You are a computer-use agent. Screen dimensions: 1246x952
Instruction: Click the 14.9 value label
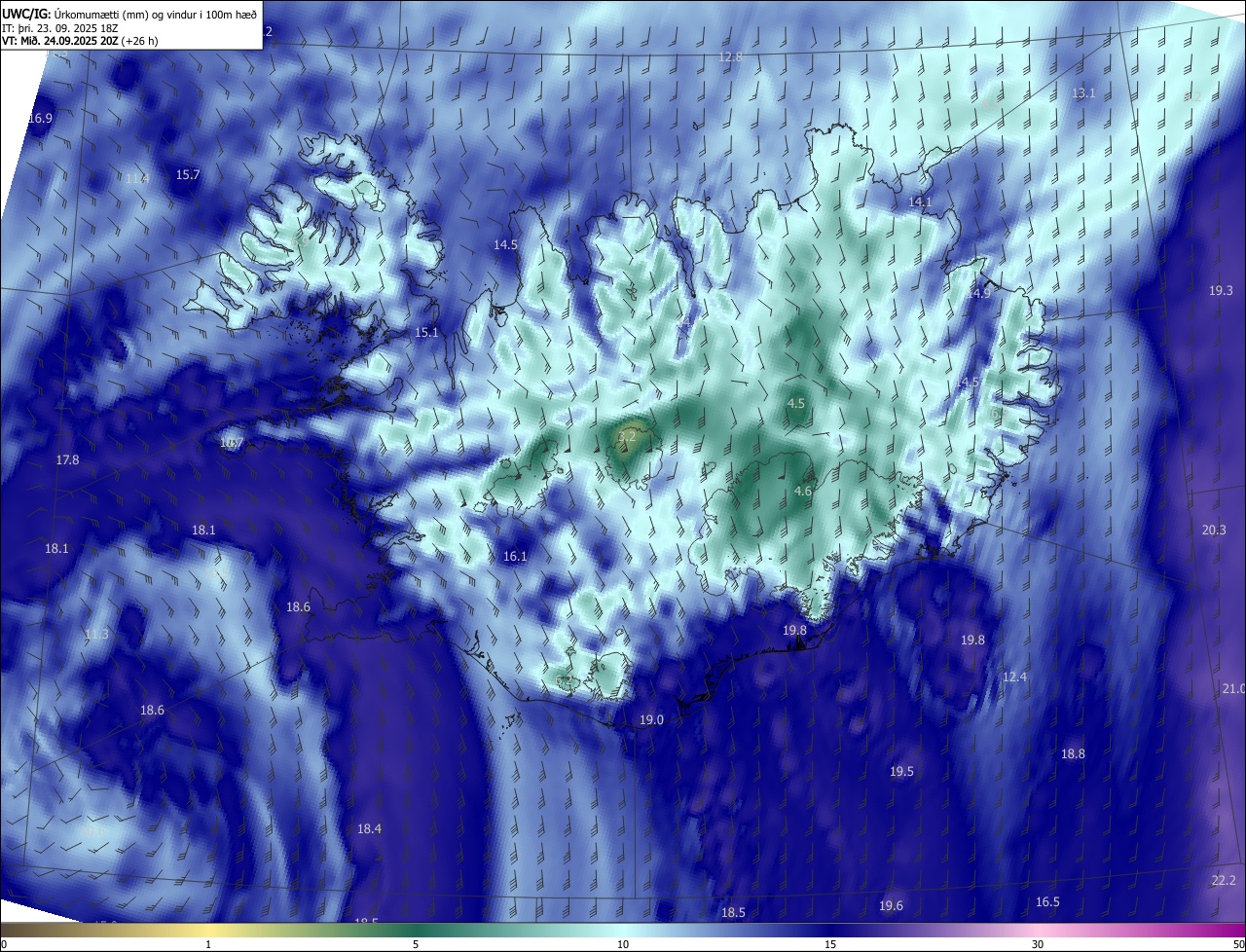[978, 293]
